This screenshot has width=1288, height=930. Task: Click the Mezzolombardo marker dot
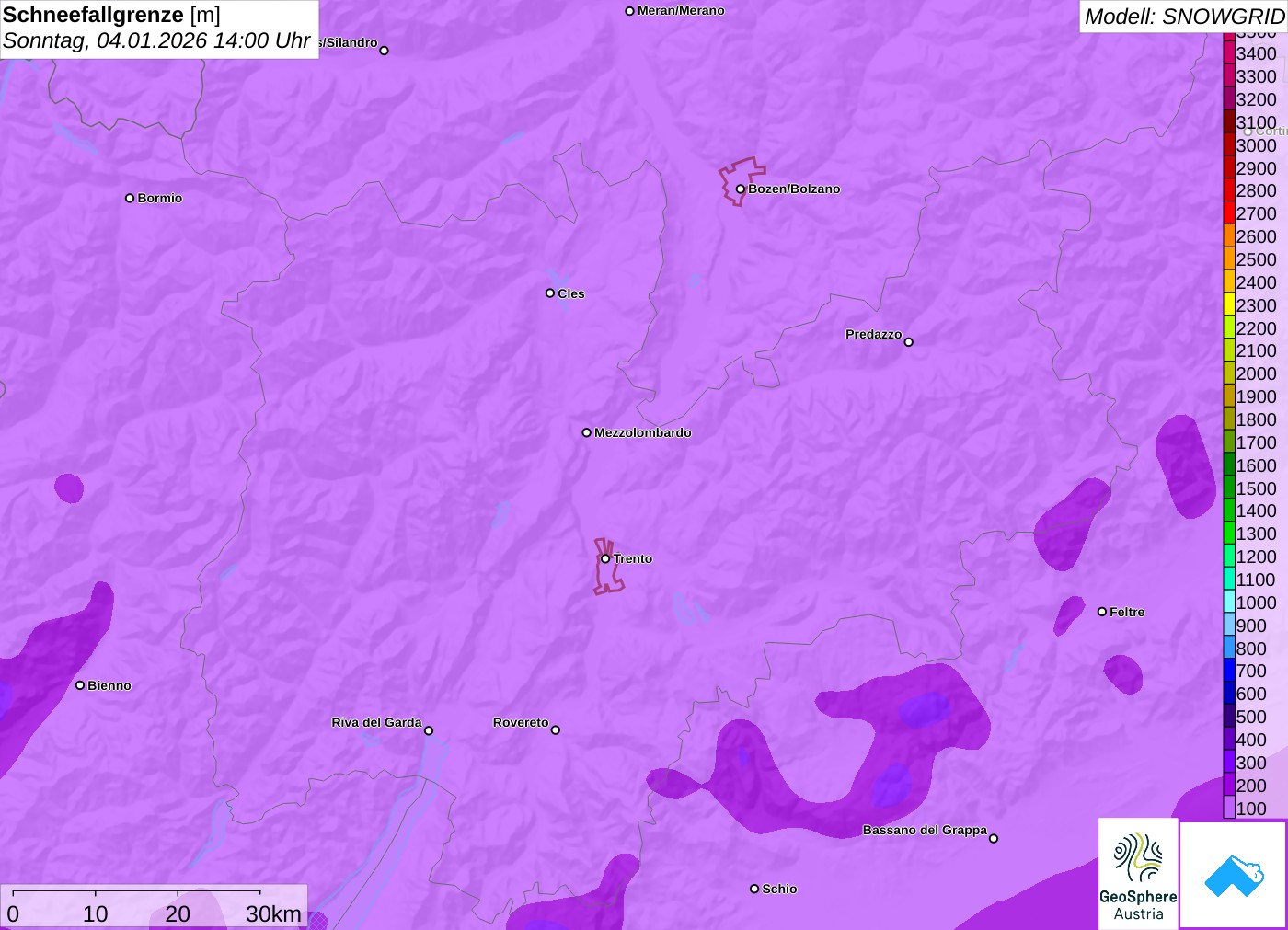pos(587,432)
